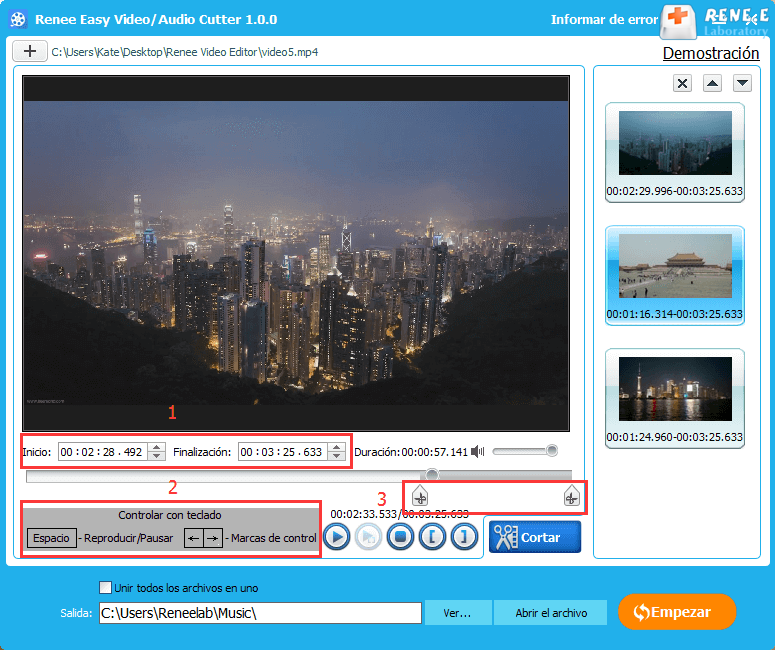Click Abrir el archivo button
Screen dimensions: 775x650
coord(551,613)
